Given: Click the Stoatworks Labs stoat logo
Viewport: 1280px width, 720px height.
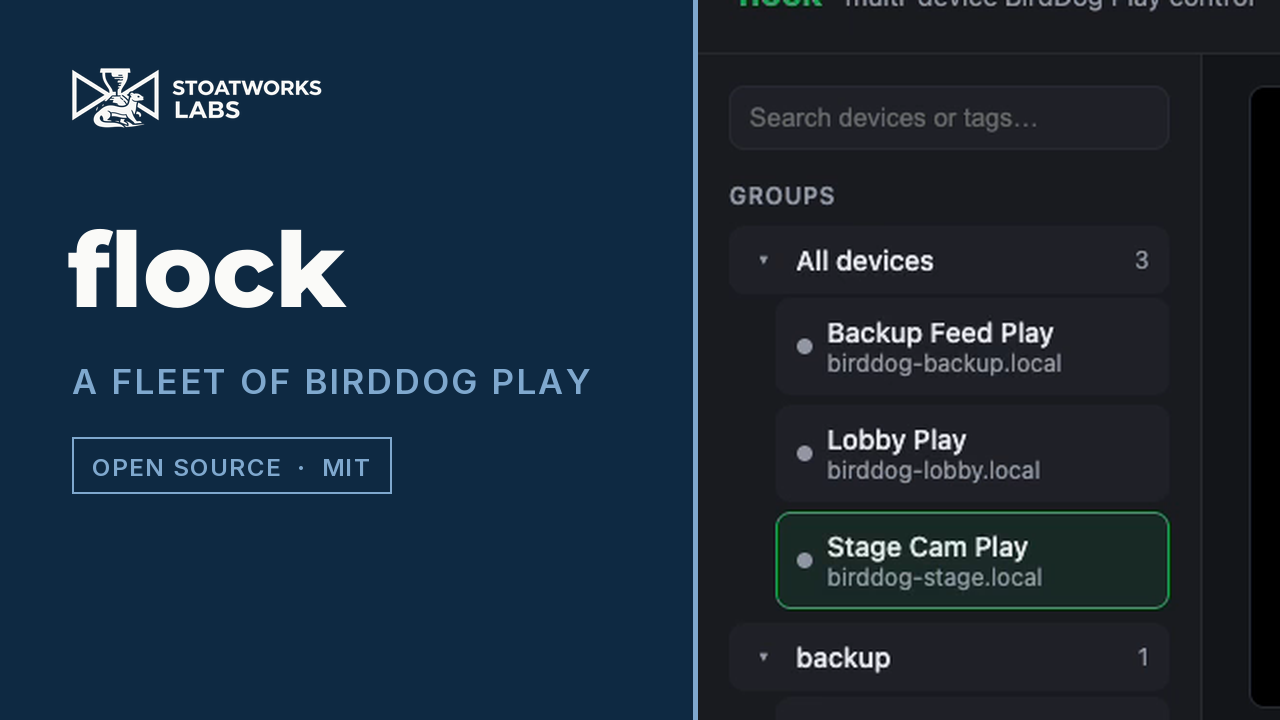Looking at the screenshot, I should point(115,98).
